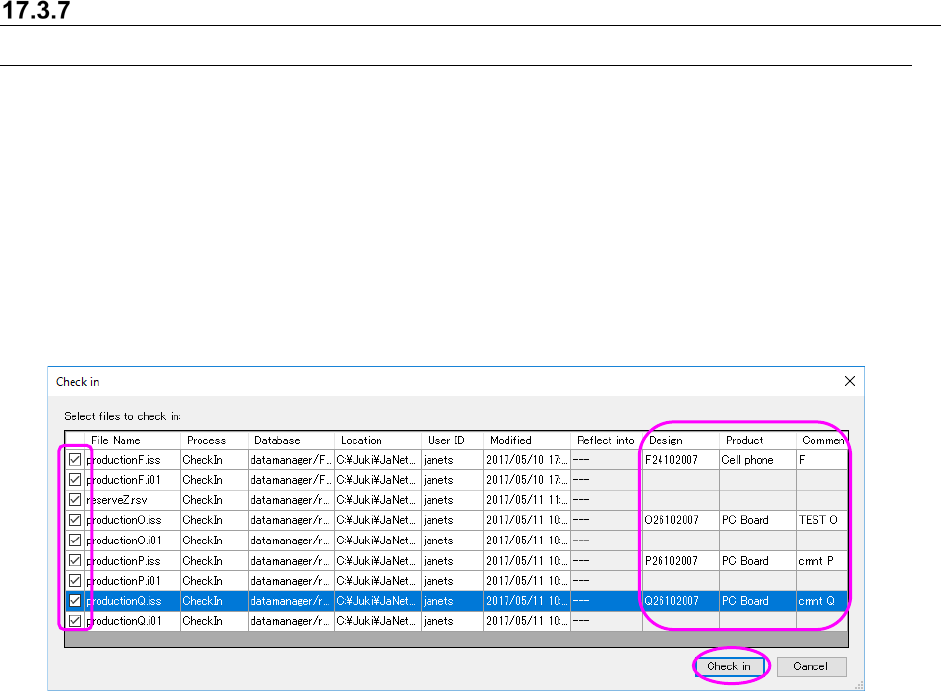Uncheck the reserveZ.rsv file checkbox
Screen dimensions: 941x691
[75, 500]
